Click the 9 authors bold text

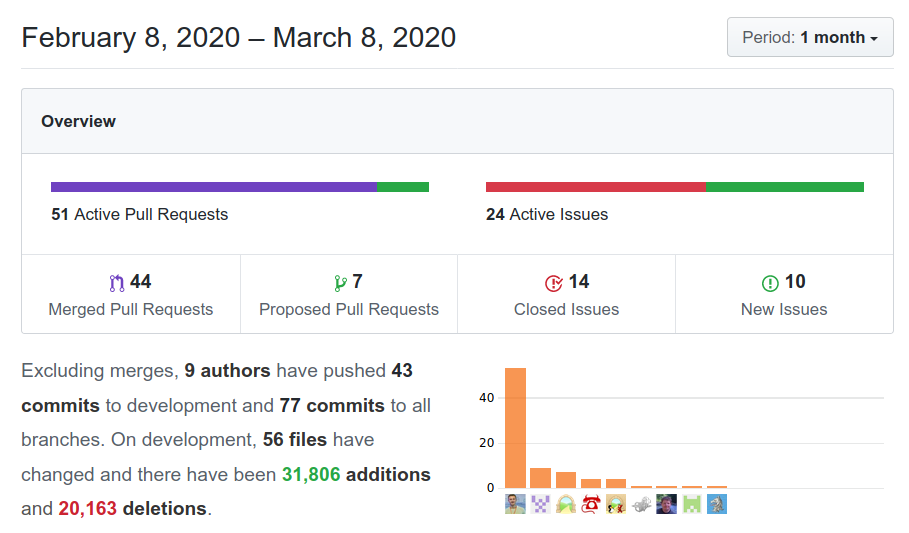point(227,371)
